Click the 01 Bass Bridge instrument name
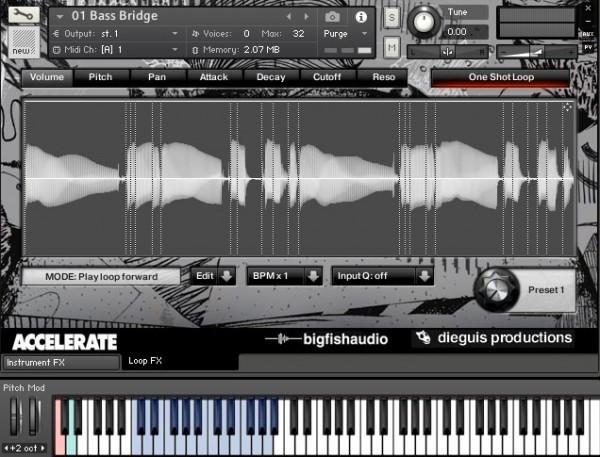 click(115, 16)
